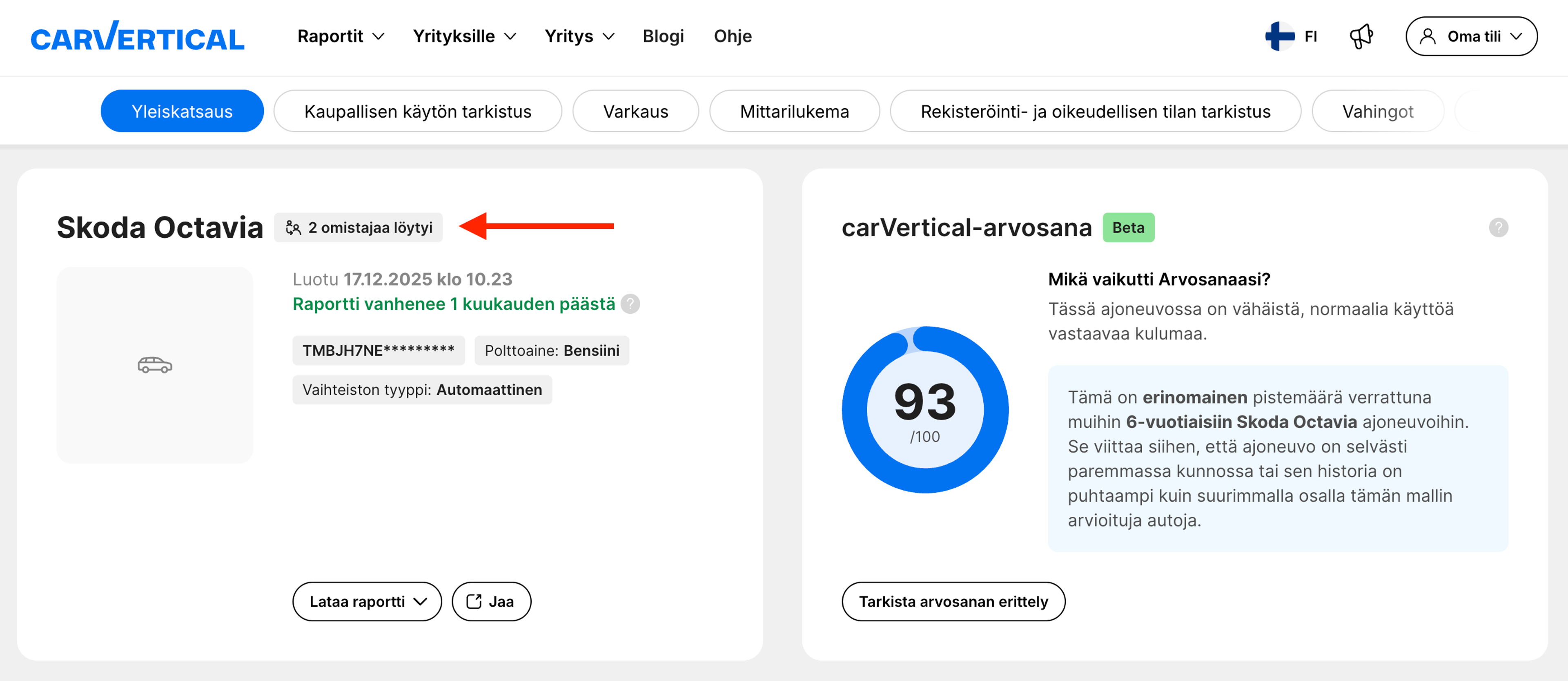Viewport: 1568px width, 681px height.
Task: Expand the Raportit menu
Action: (340, 36)
